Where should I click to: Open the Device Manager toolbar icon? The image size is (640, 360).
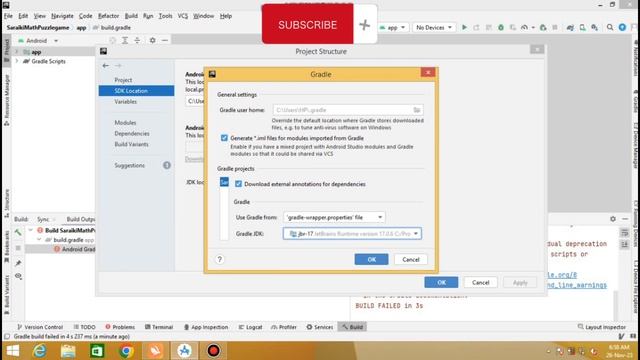coord(582,27)
